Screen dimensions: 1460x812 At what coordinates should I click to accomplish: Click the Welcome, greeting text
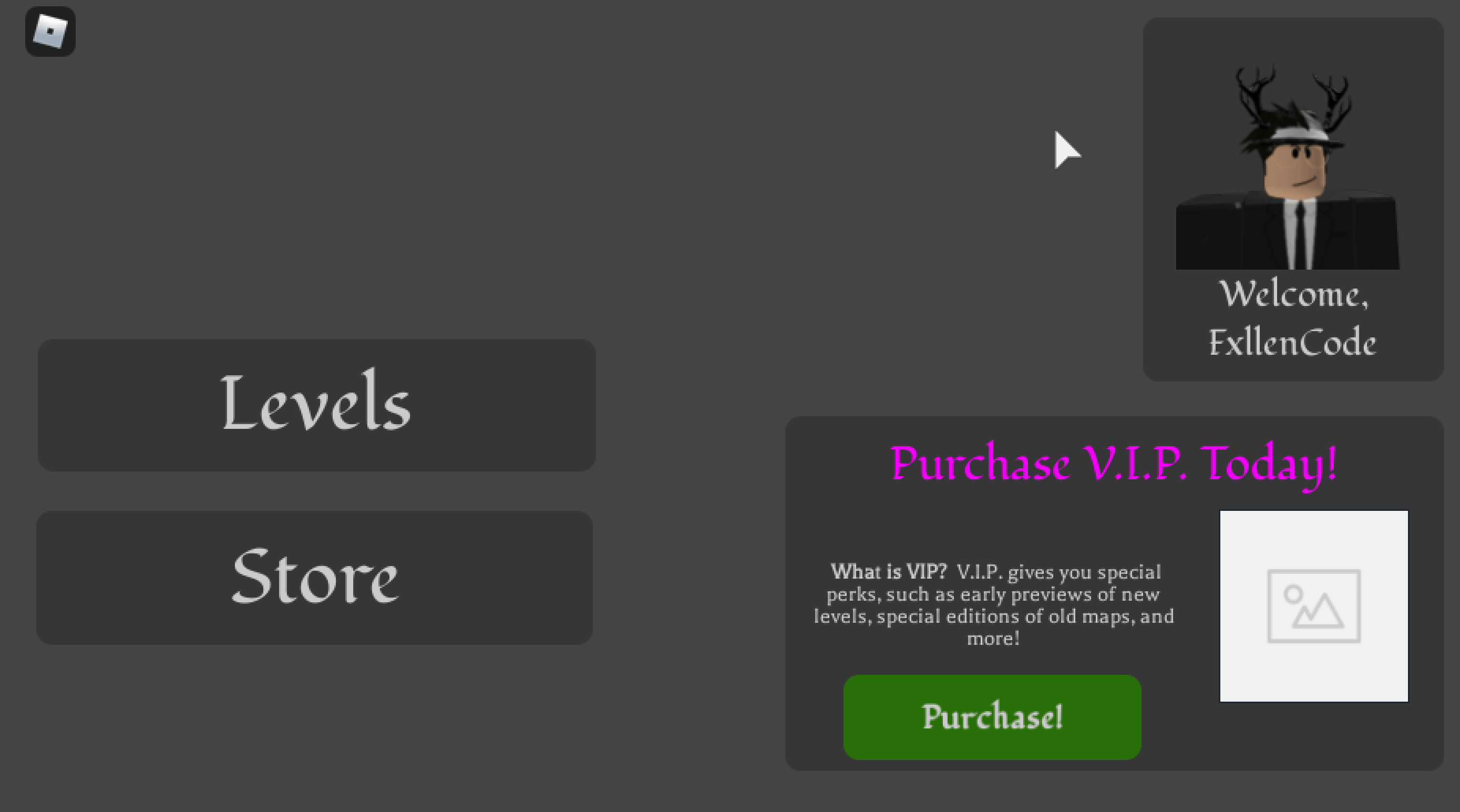pyautogui.click(x=1294, y=295)
